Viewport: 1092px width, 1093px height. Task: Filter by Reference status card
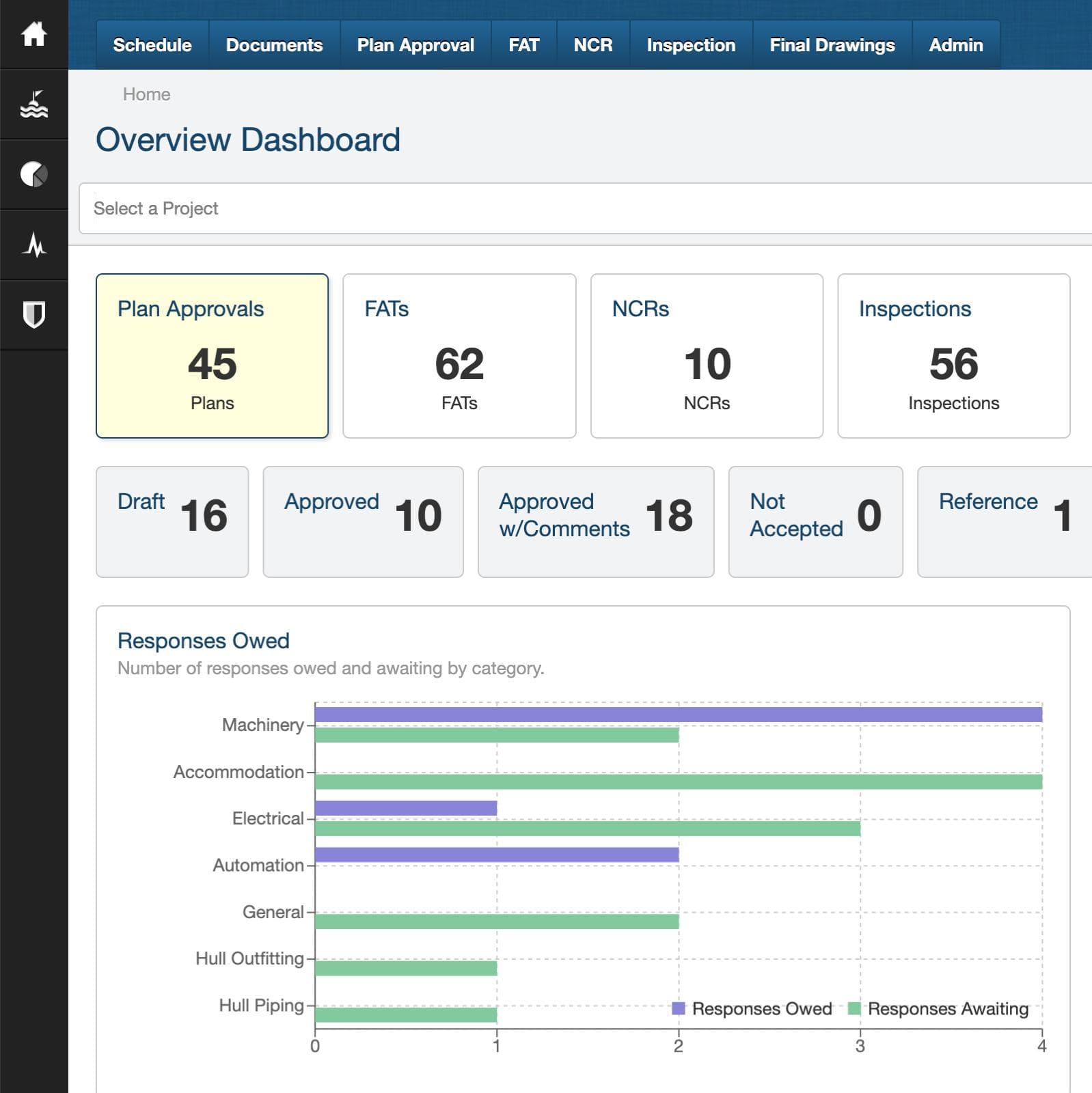pyautogui.click(x=1005, y=522)
